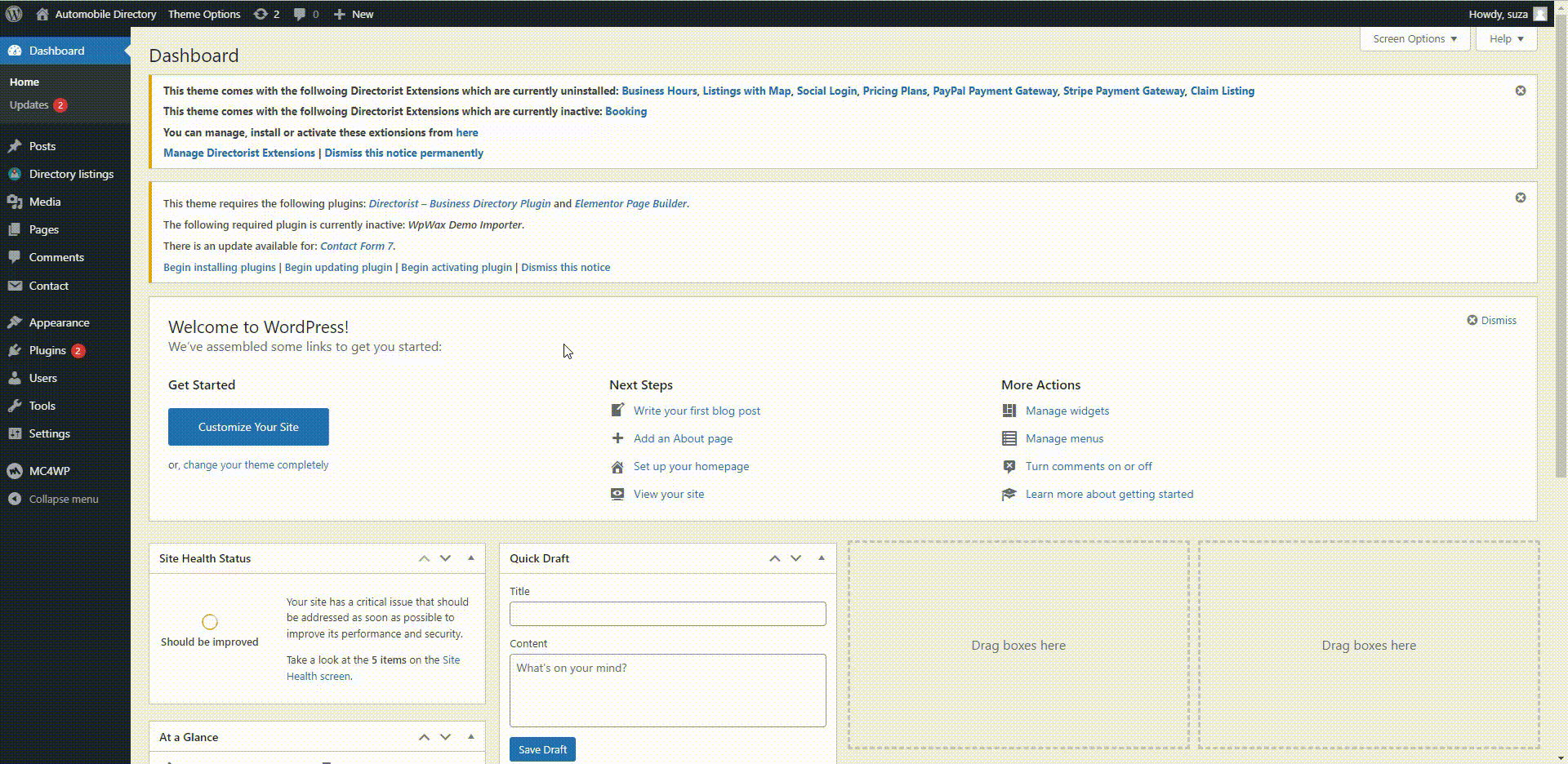Click the Customize Your Site button
The image size is (1568, 764).
(248, 427)
